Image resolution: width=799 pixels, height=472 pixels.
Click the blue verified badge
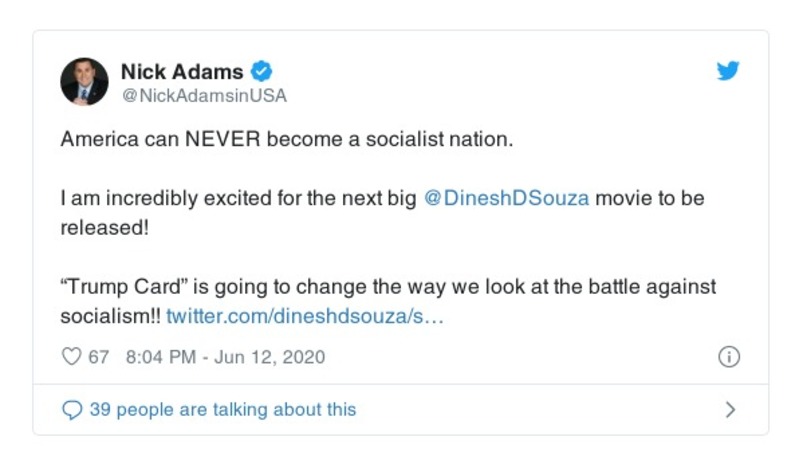[262, 71]
